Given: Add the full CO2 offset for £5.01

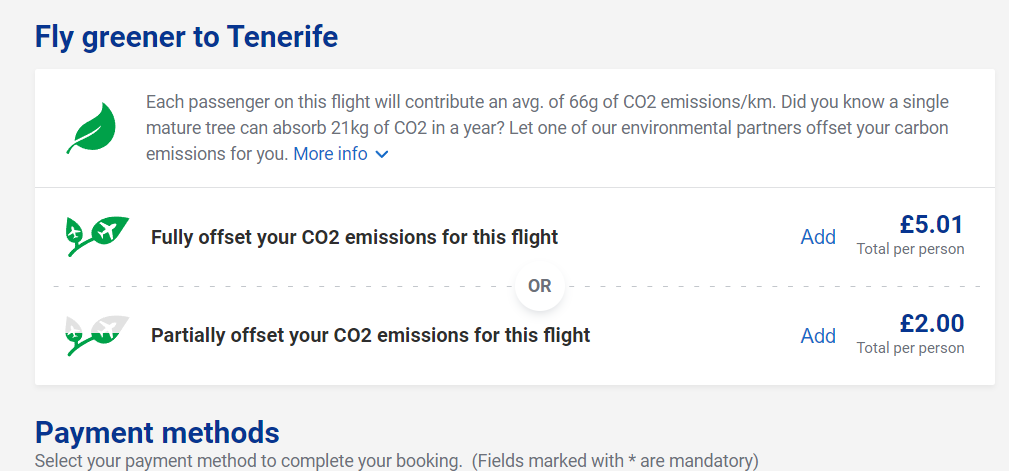Looking at the screenshot, I should [818, 237].
